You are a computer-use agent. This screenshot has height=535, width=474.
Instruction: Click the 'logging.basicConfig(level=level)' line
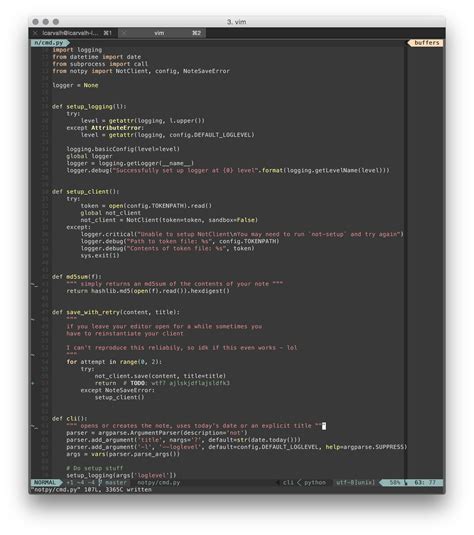[123, 149]
